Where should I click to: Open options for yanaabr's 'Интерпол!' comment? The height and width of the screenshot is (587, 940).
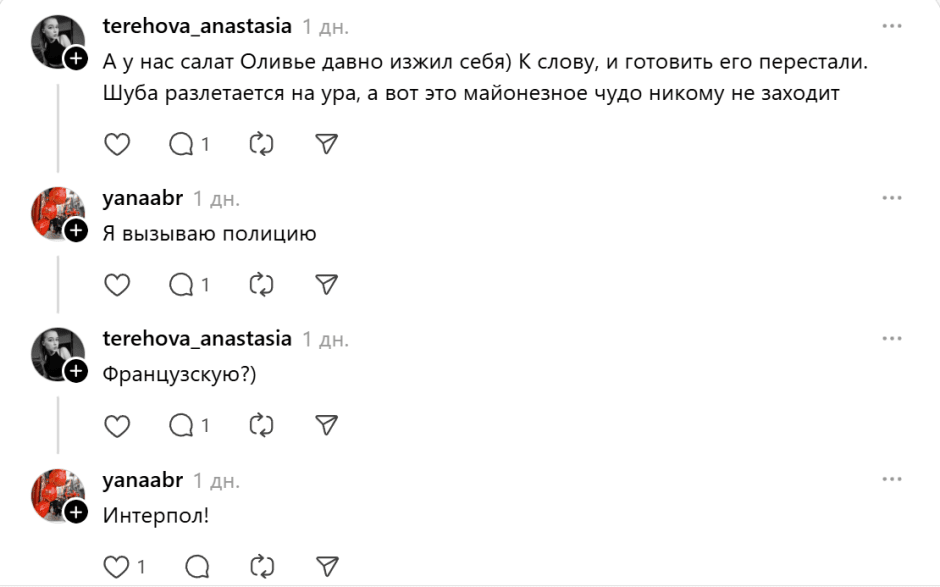coord(893,479)
